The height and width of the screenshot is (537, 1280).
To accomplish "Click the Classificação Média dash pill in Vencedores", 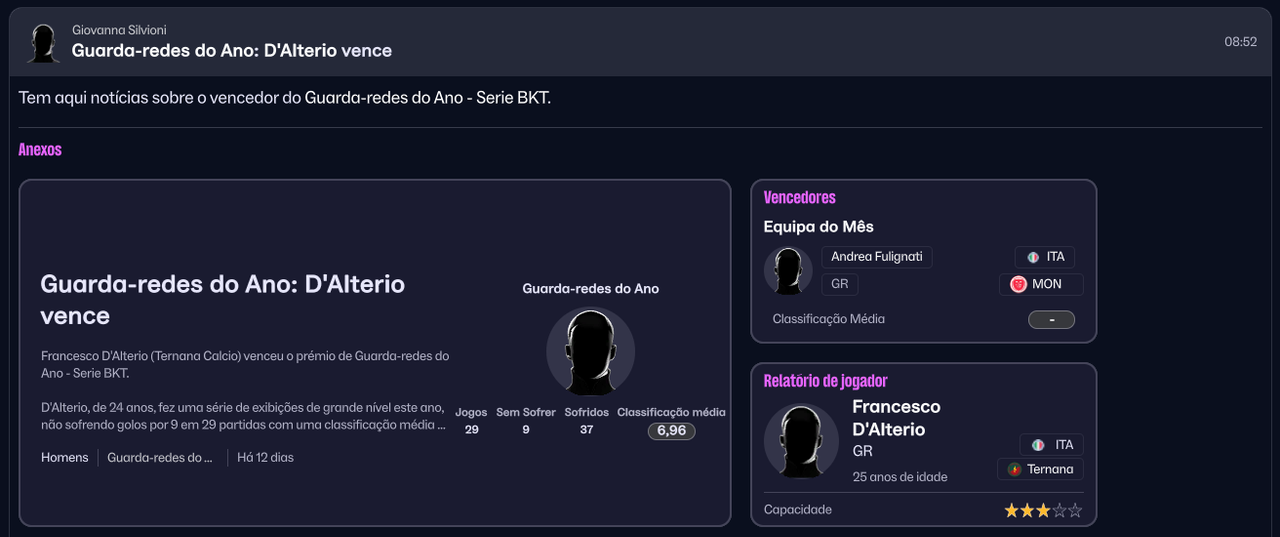I will coord(1051,320).
